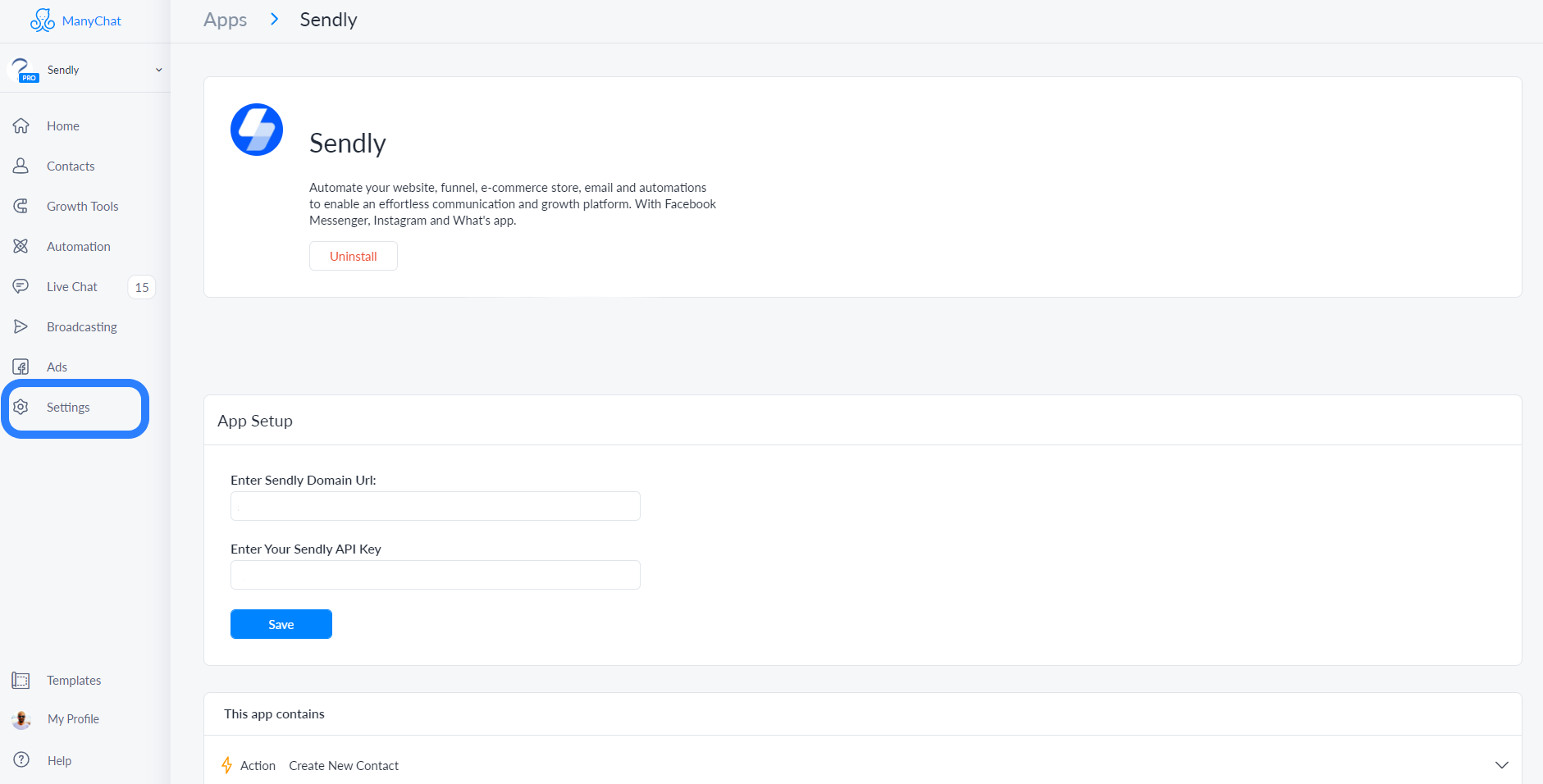Open Templates in the sidebar
The height and width of the screenshot is (784, 1543).
pyautogui.click(x=74, y=680)
